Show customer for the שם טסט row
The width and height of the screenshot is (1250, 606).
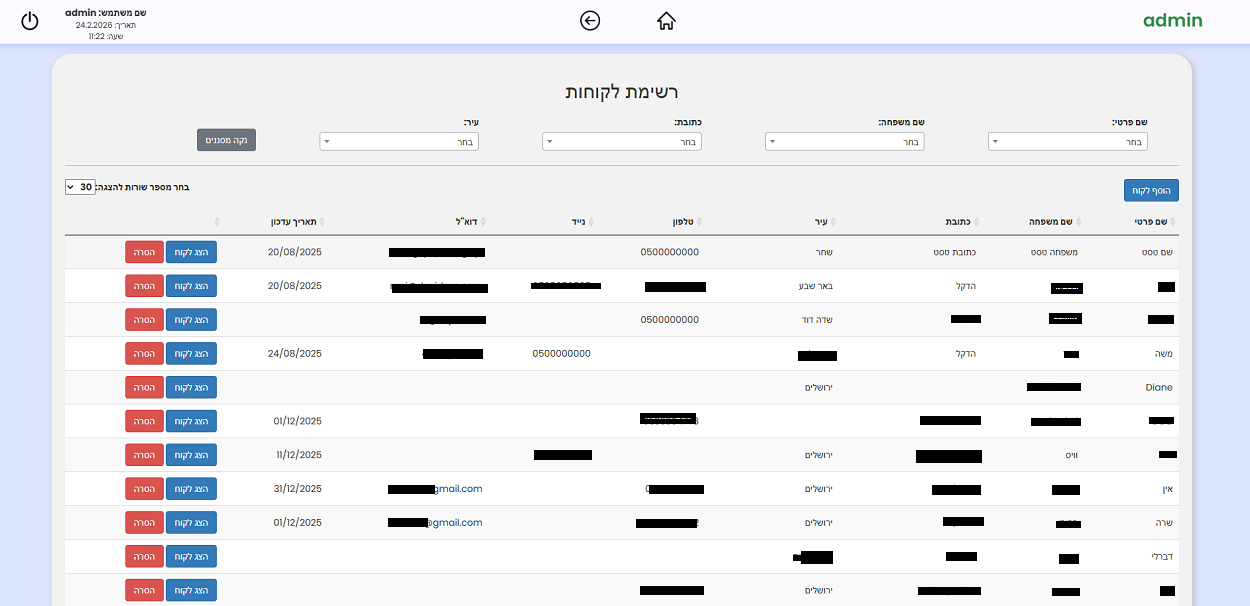[x=191, y=252]
